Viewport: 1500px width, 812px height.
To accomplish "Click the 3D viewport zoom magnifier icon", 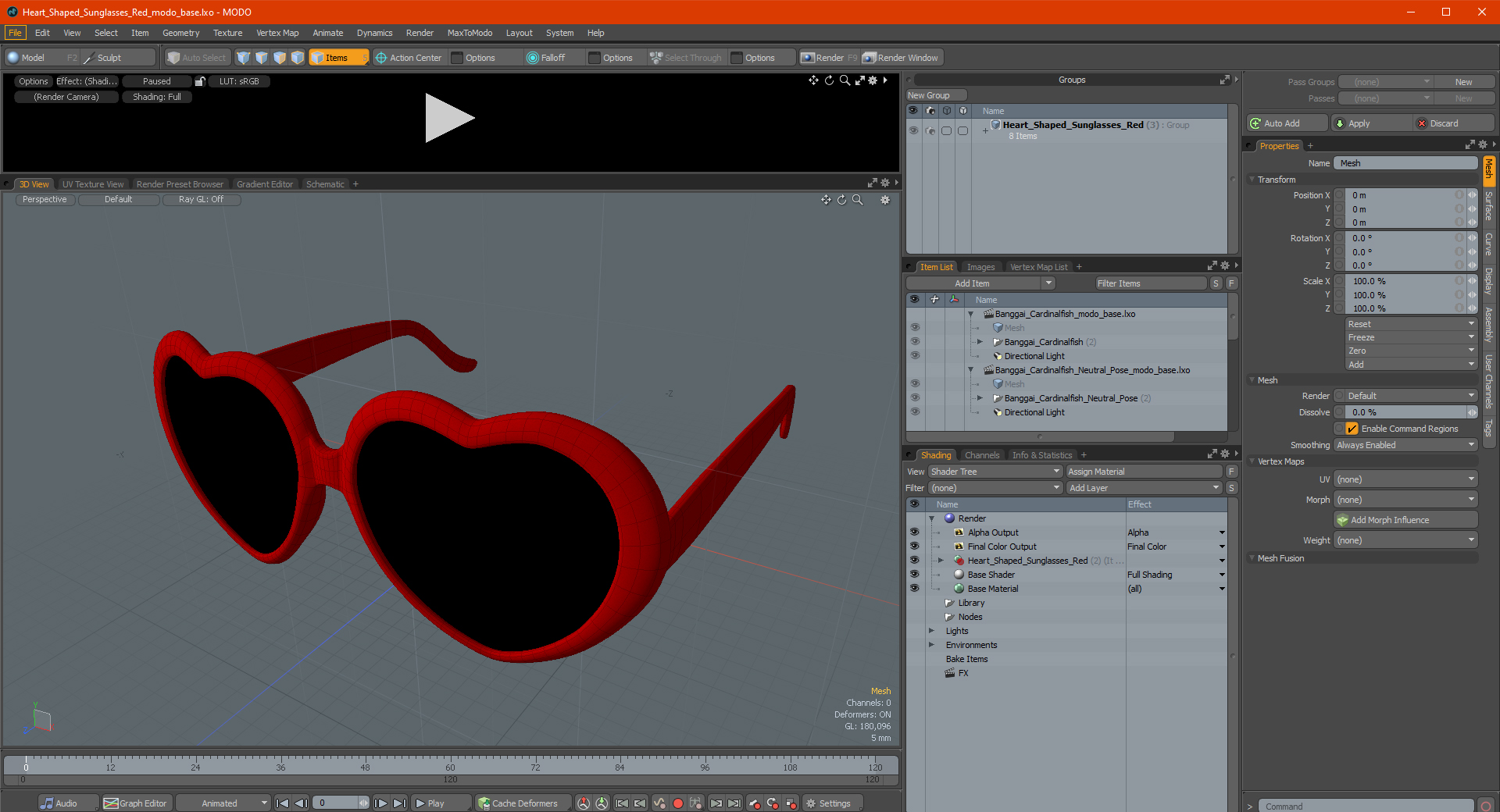I will pyautogui.click(x=857, y=200).
